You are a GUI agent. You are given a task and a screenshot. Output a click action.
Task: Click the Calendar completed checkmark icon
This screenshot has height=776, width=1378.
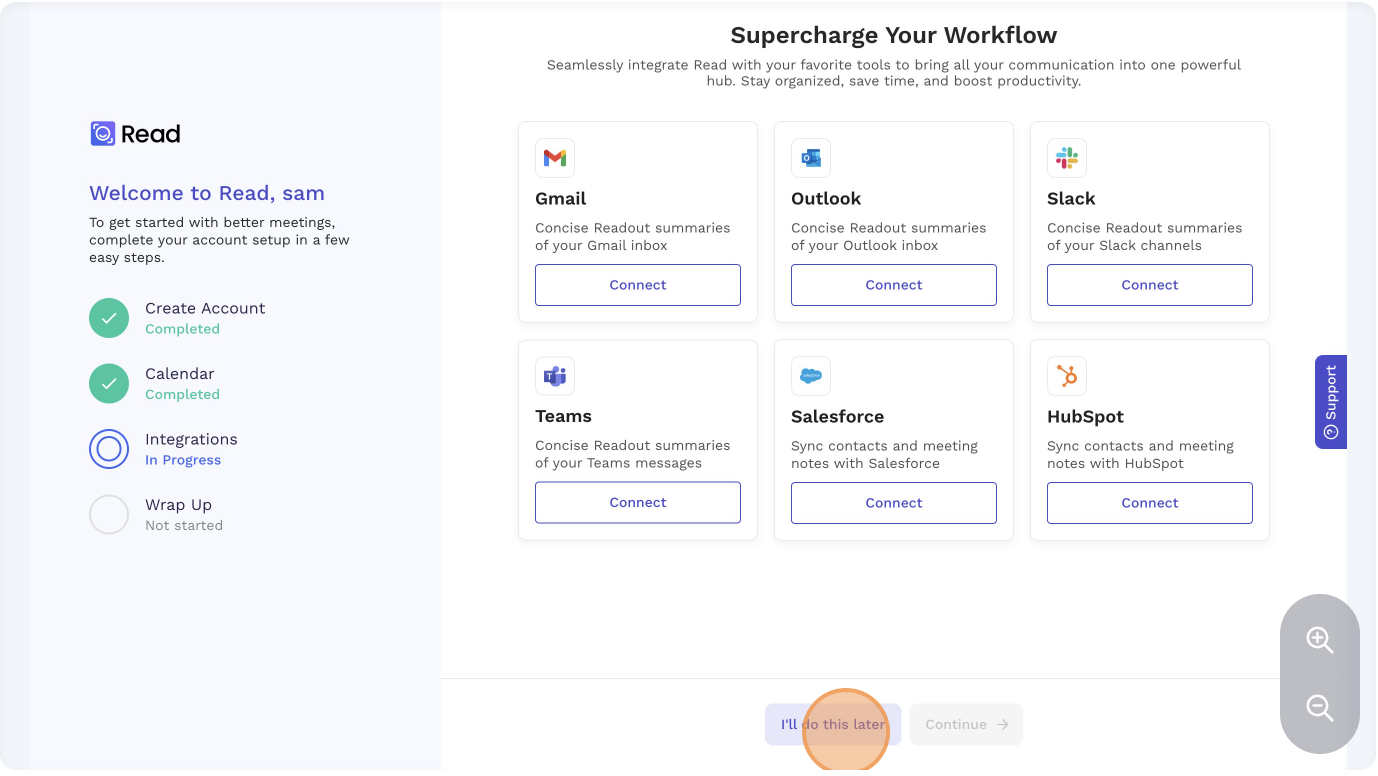(109, 384)
